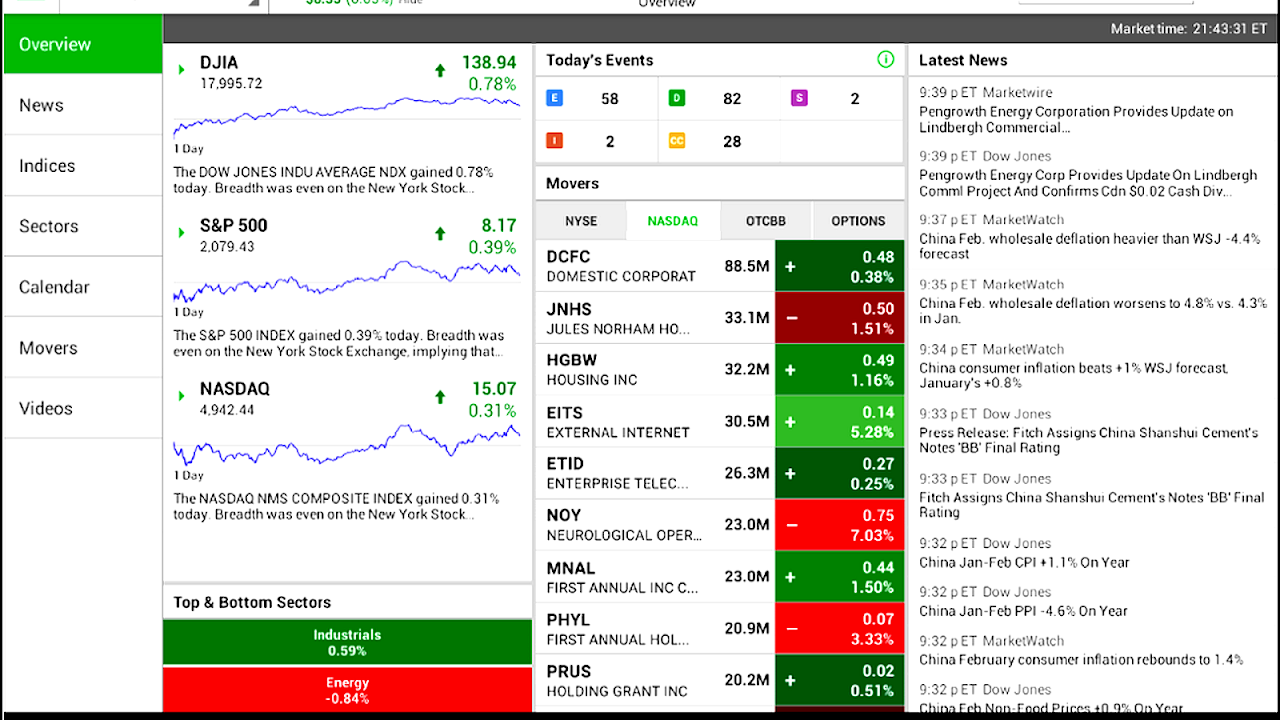
Task: Select Sectors in the sidebar
Action: click(82, 226)
